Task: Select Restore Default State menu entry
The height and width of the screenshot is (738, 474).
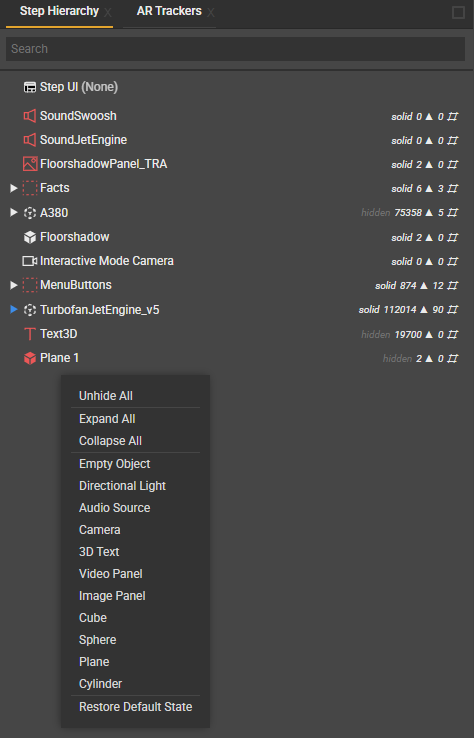Action: point(136,707)
